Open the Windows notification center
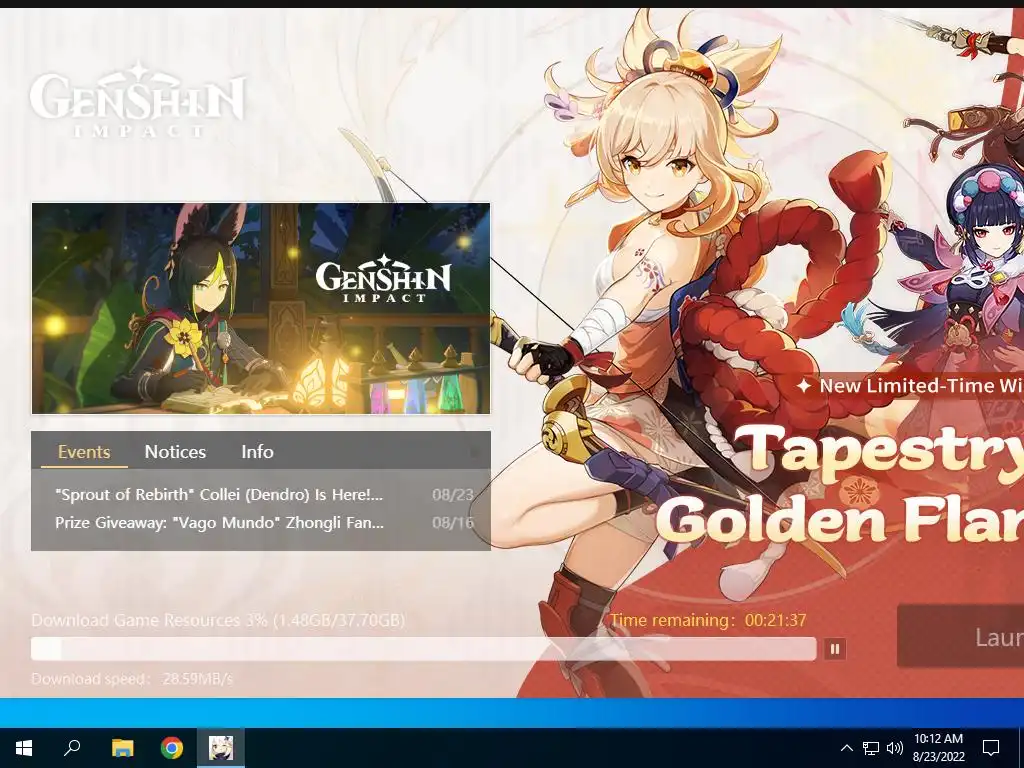1024x768 pixels. tap(991, 748)
